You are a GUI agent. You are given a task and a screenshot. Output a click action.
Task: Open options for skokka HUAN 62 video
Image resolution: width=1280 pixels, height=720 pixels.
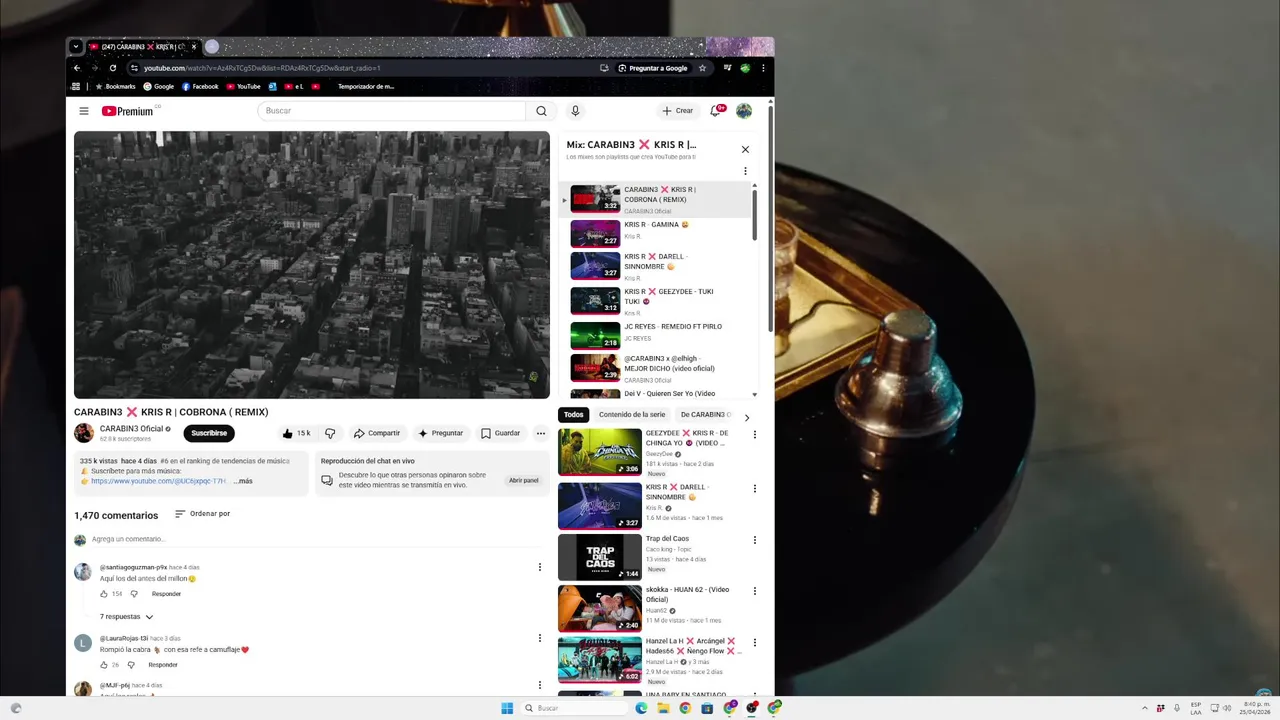coord(754,591)
